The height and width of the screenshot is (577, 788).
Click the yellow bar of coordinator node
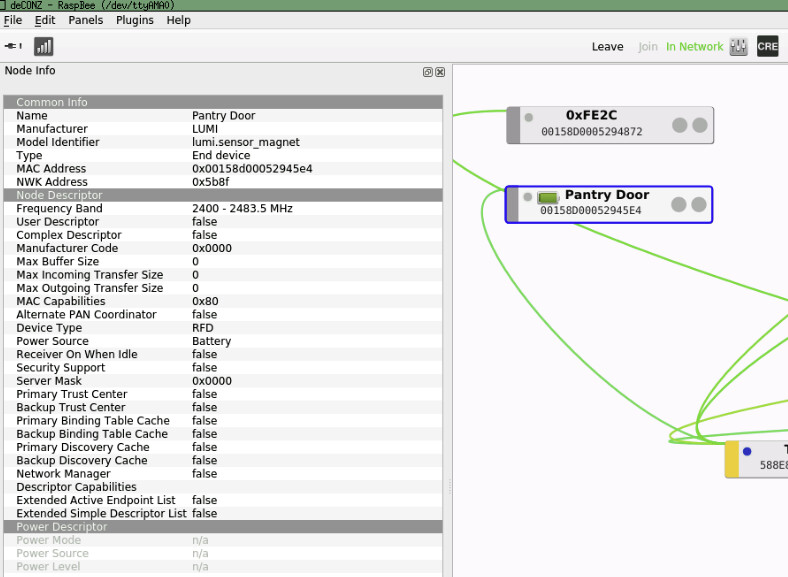[732, 459]
